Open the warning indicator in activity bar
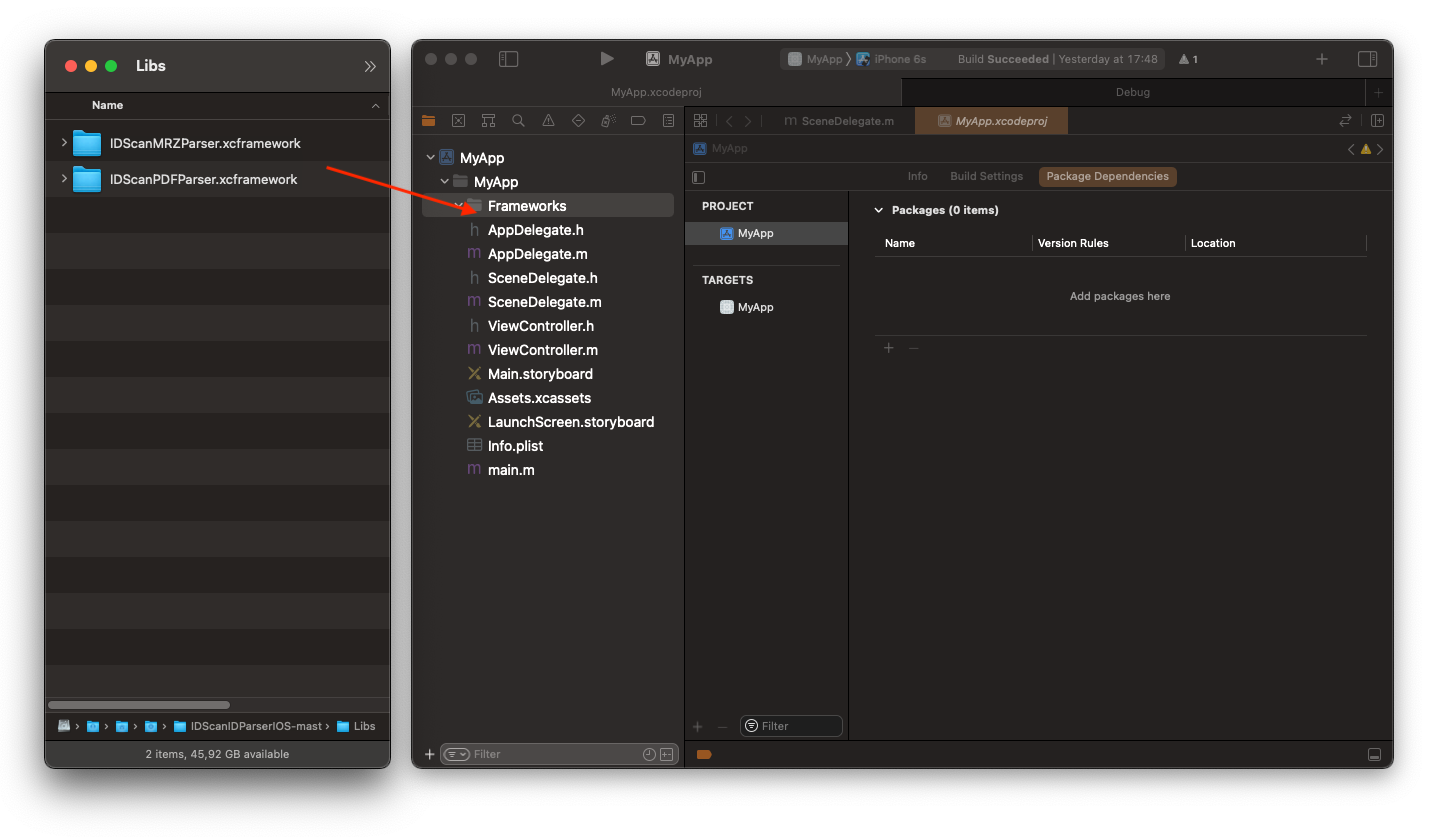The width and height of the screenshot is (1438, 839). point(1188,59)
